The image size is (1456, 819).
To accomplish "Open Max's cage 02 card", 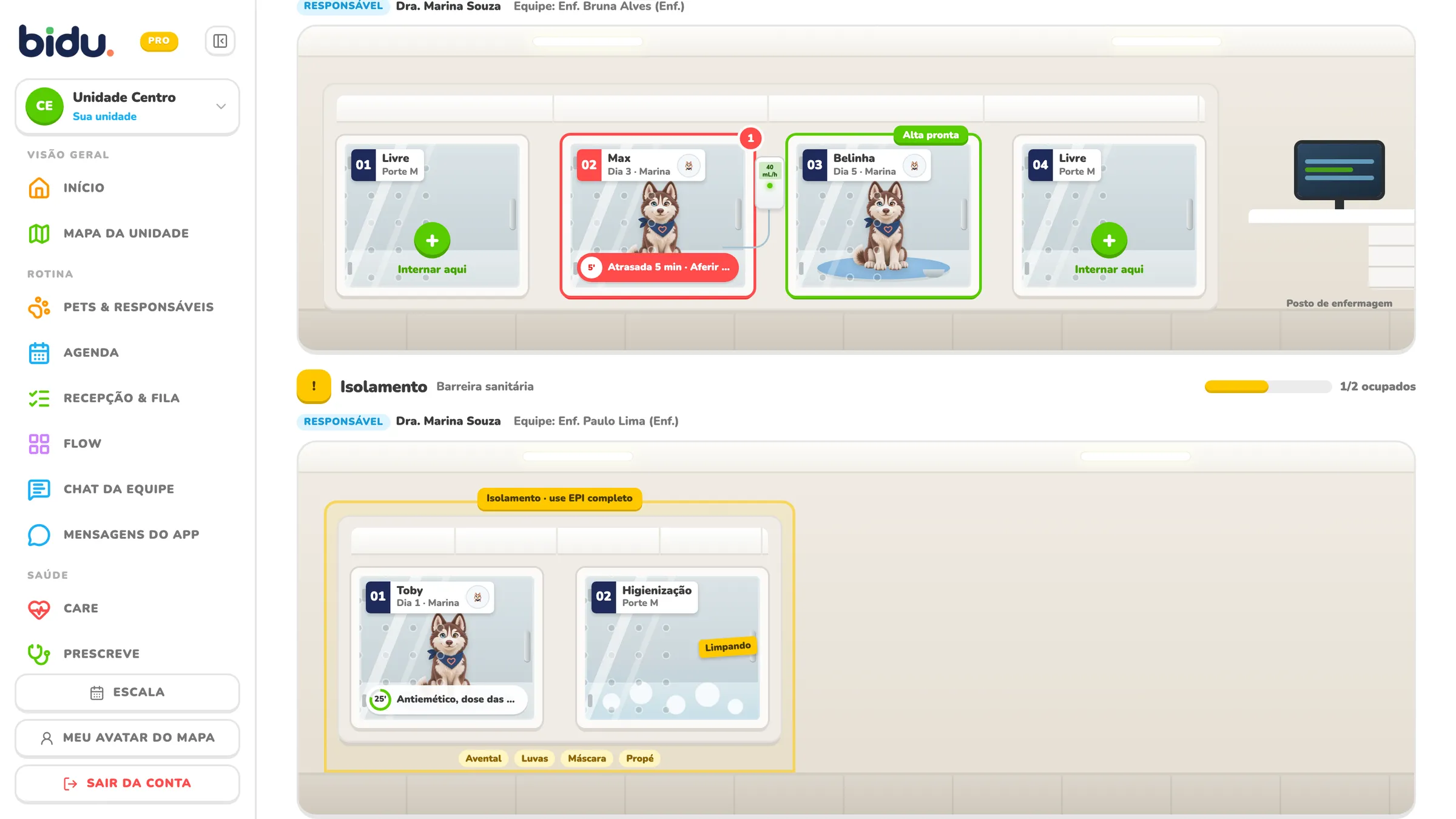I will pos(658,216).
